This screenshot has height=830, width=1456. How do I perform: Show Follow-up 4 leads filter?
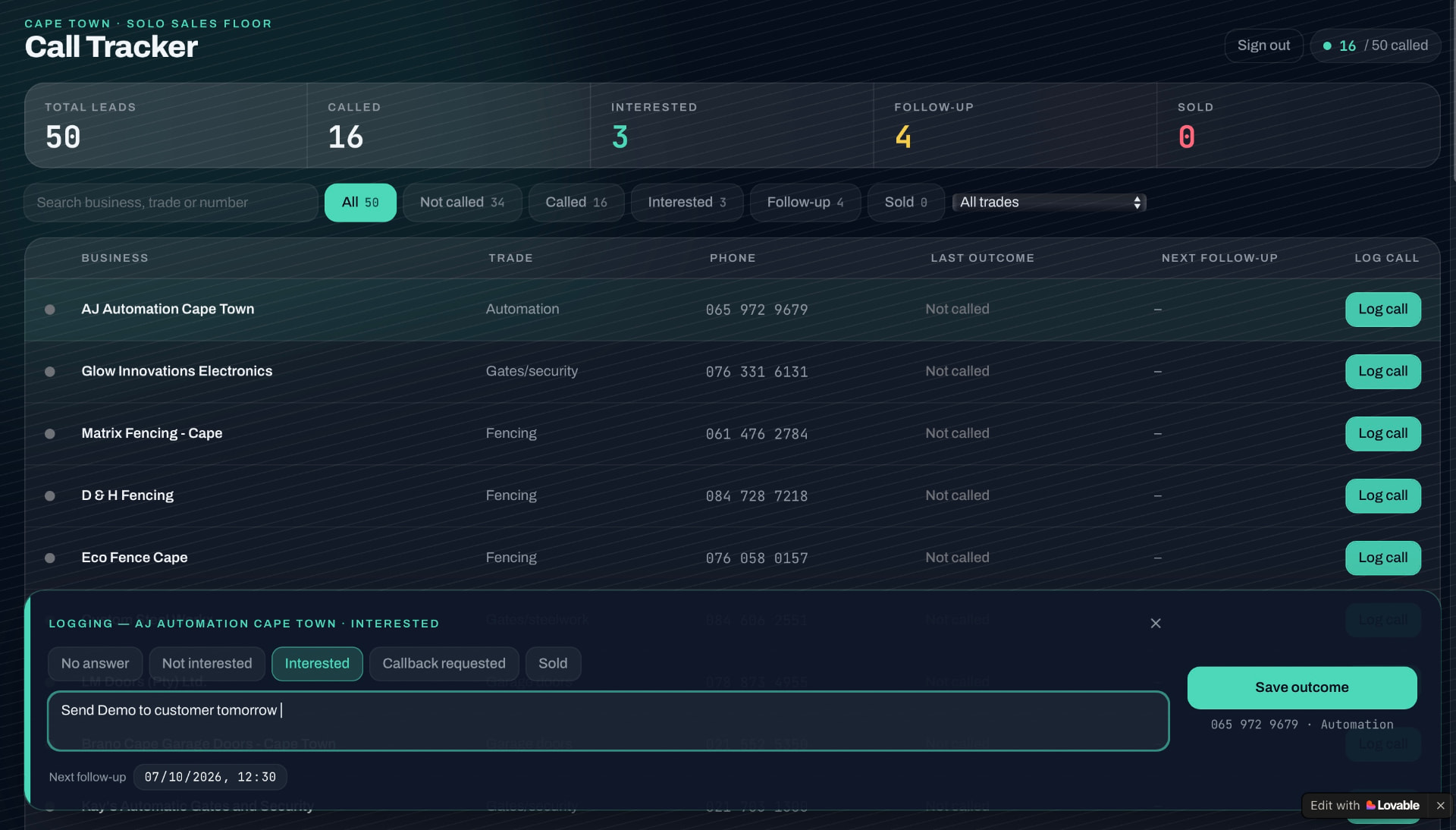(805, 203)
